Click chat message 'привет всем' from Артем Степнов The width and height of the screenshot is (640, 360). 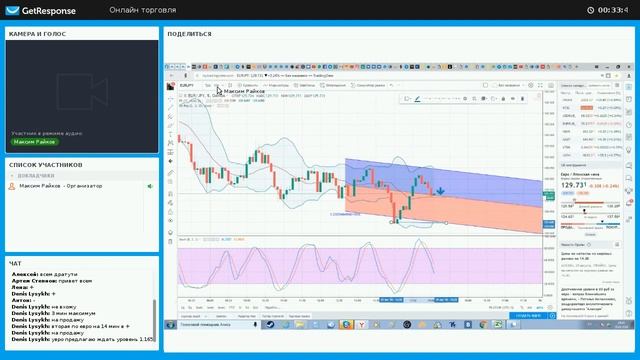click(x=75, y=281)
